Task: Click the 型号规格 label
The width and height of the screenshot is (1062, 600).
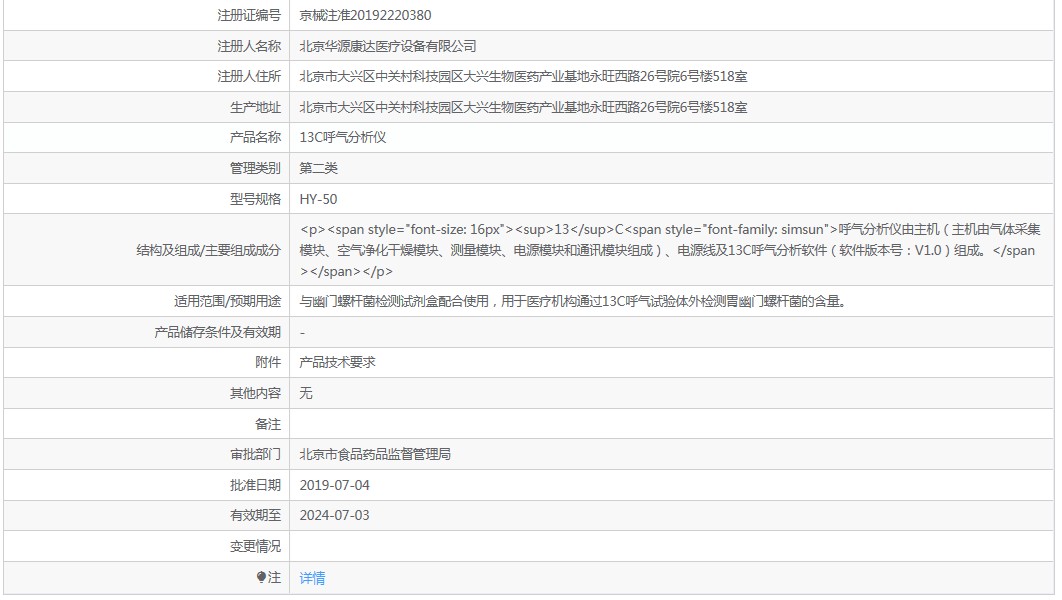Action: (x=255, y=199)
